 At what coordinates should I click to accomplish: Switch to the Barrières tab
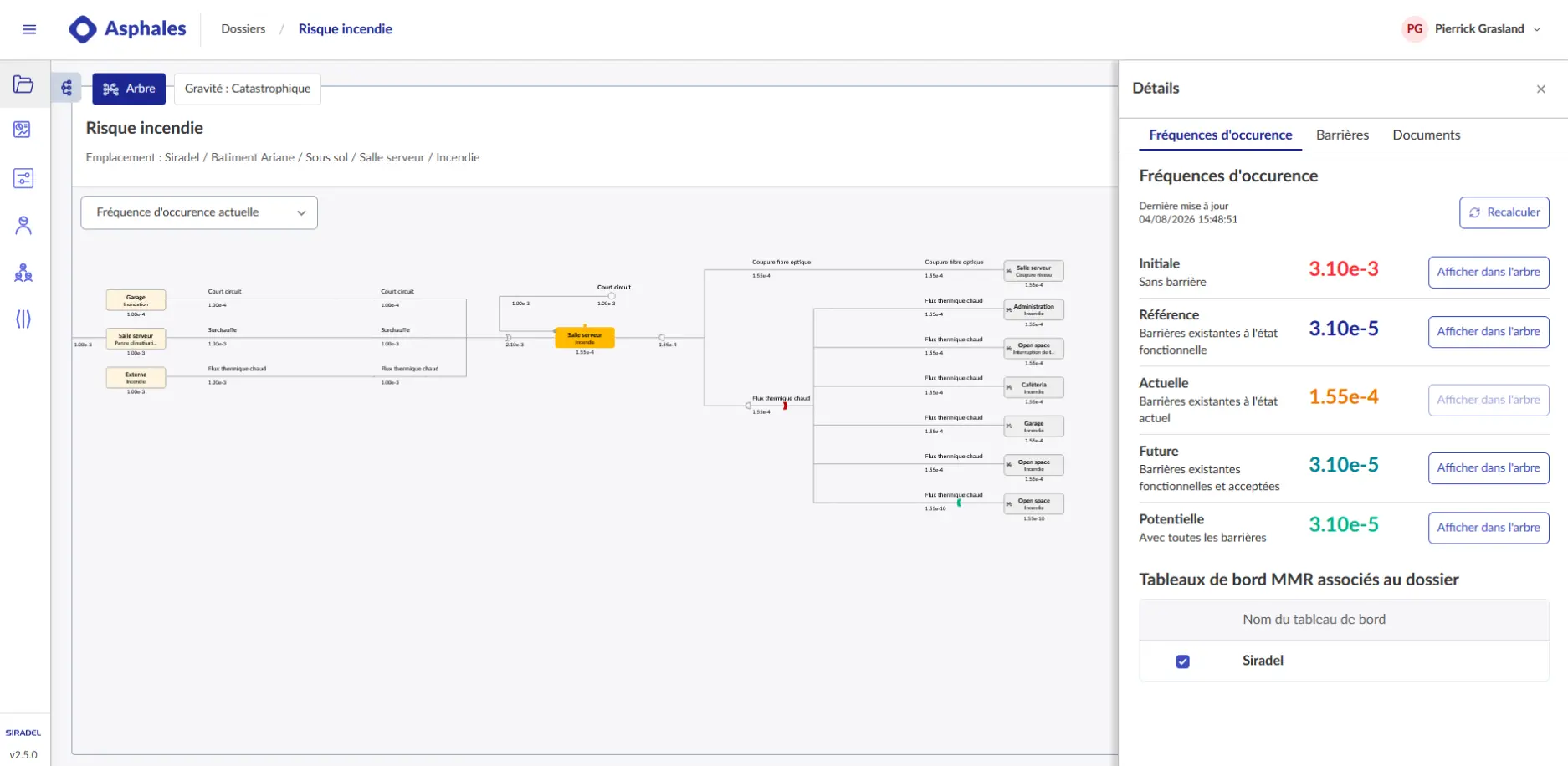click(1342, 135)
